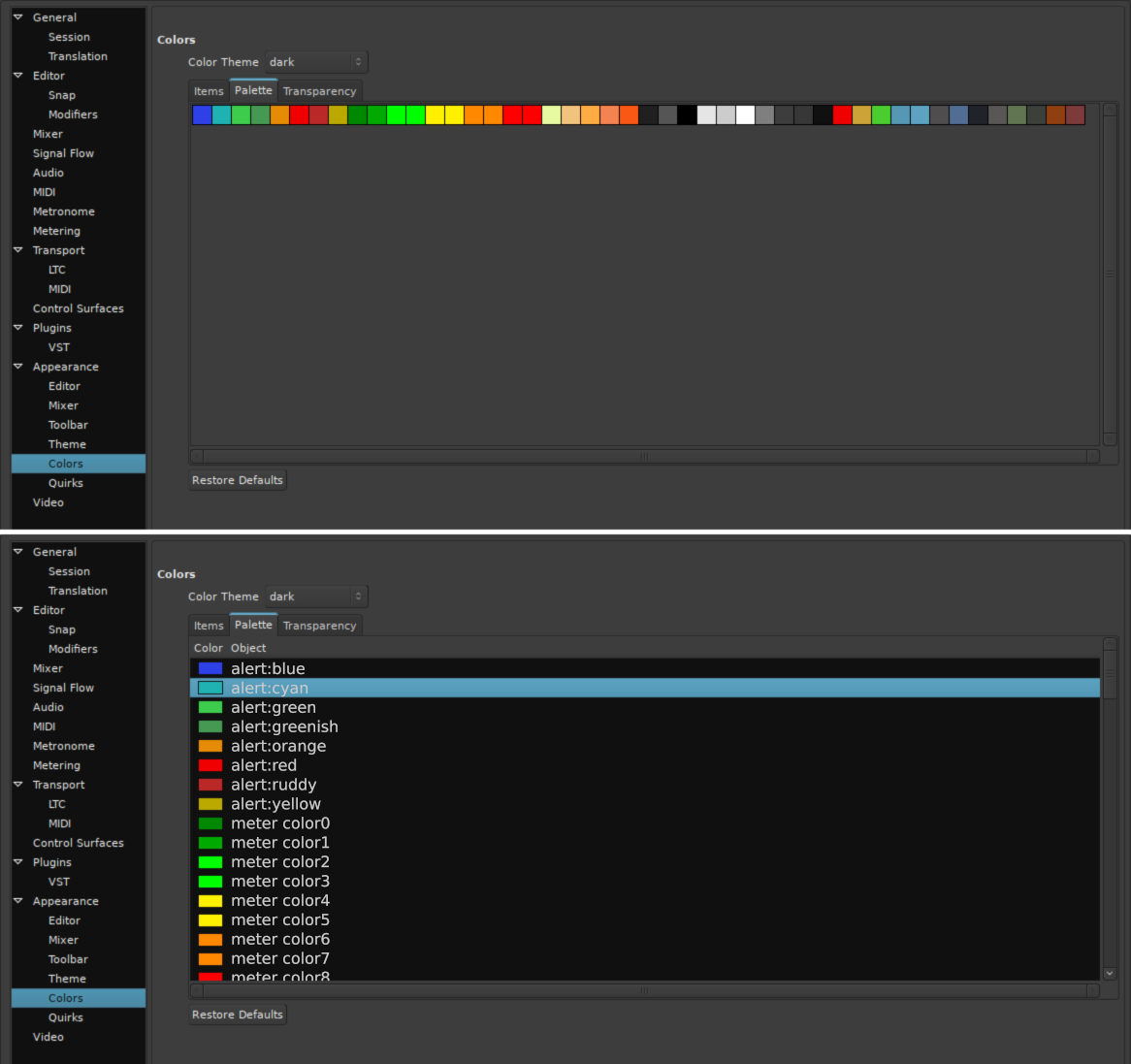
Task: Click the first blue swatch in the palette grid
Action: pos(202,115)
